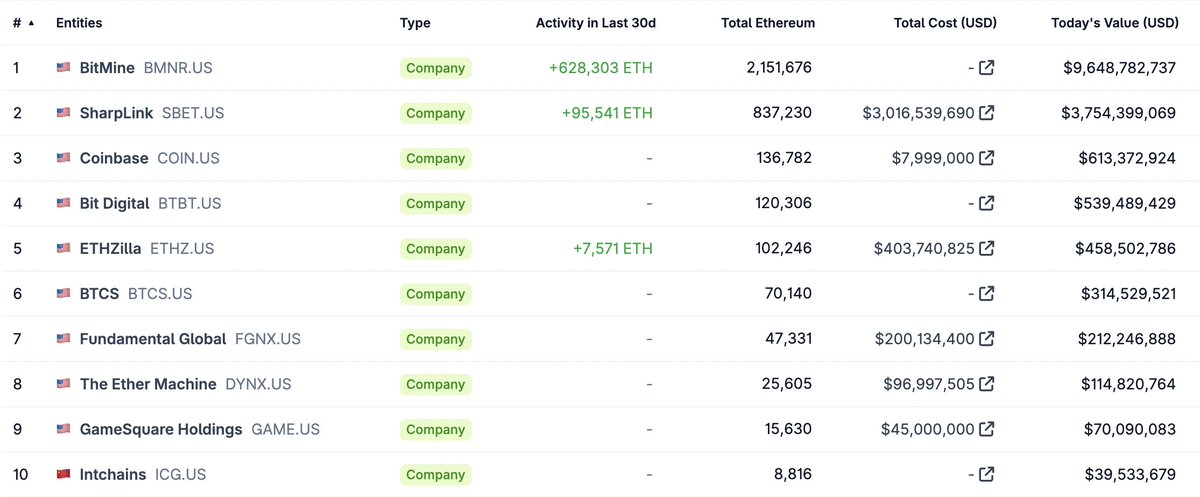Sort by the # rank column arrow

[x=31, y=23]
